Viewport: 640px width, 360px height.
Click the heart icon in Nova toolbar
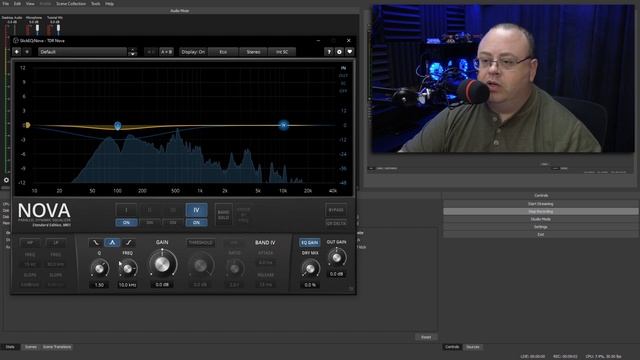point(349,52)
